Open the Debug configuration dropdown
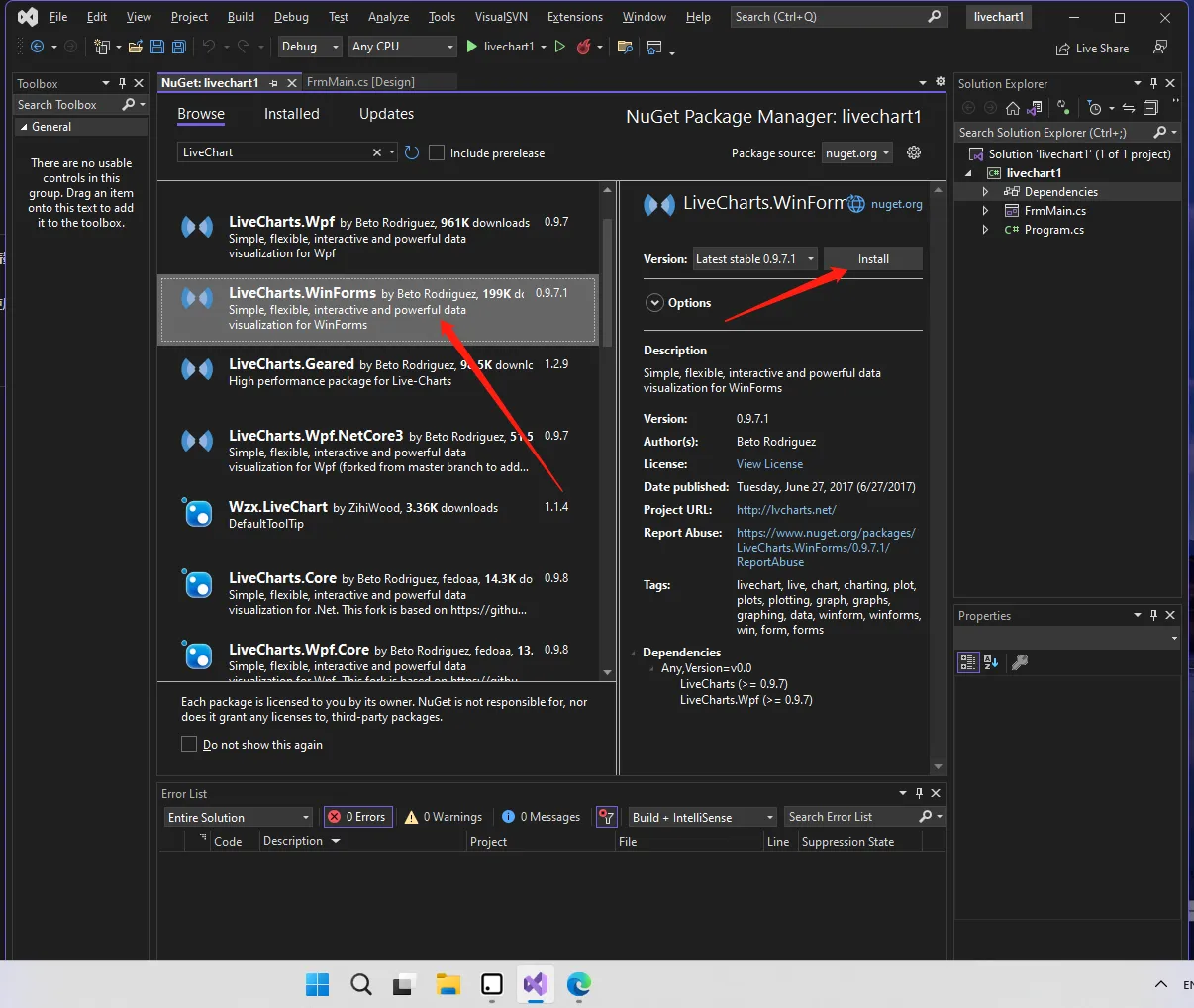Screen dimensions: 1194x1008 tap(310, 47)
